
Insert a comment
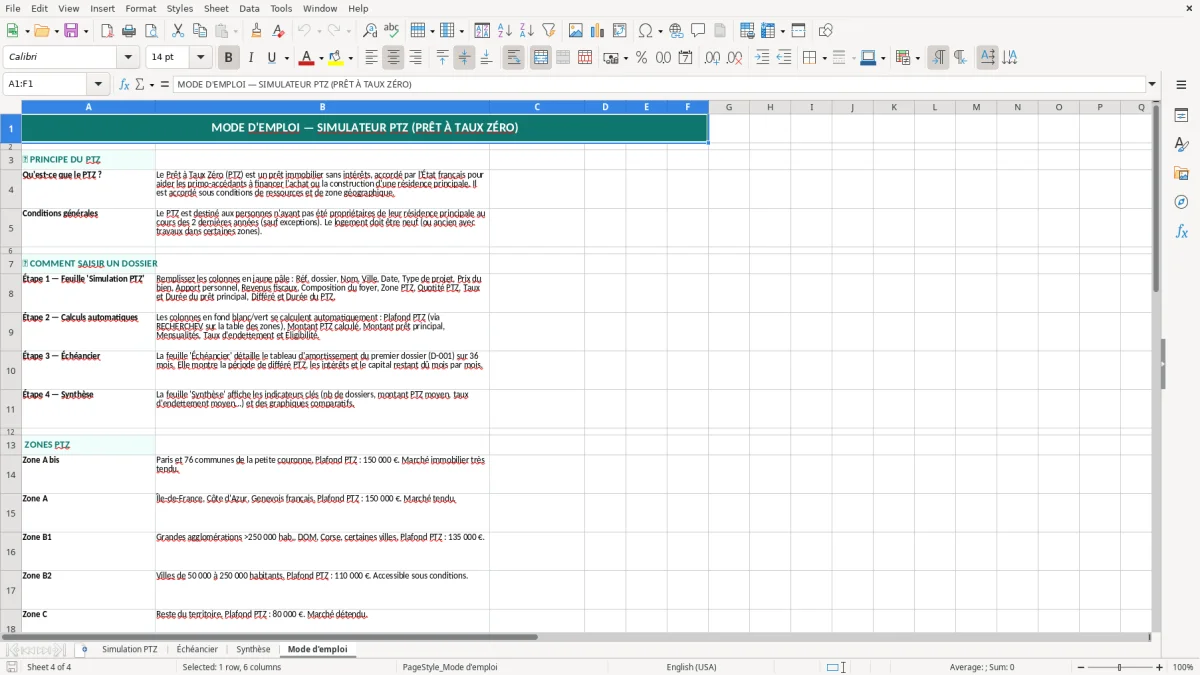[698, 31]
